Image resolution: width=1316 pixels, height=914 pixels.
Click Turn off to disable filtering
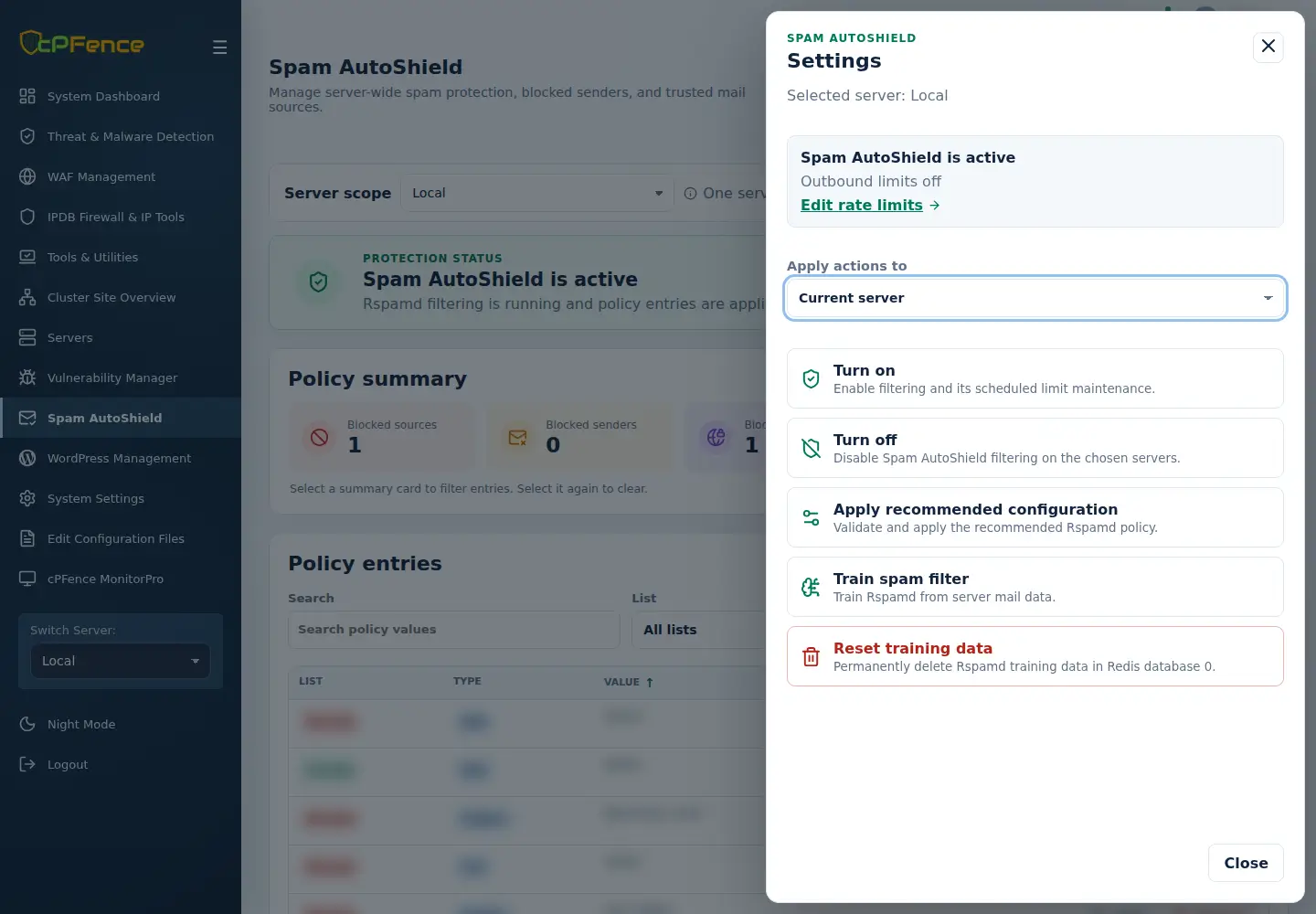pos(1035,448)
